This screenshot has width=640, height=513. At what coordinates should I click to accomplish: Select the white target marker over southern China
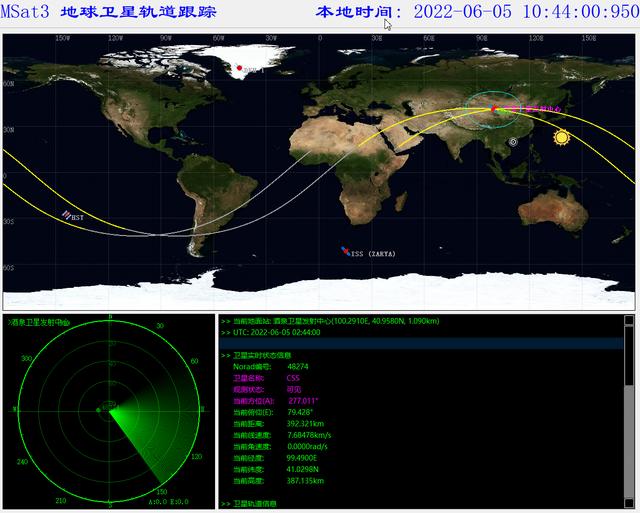(x=513, y=142)
